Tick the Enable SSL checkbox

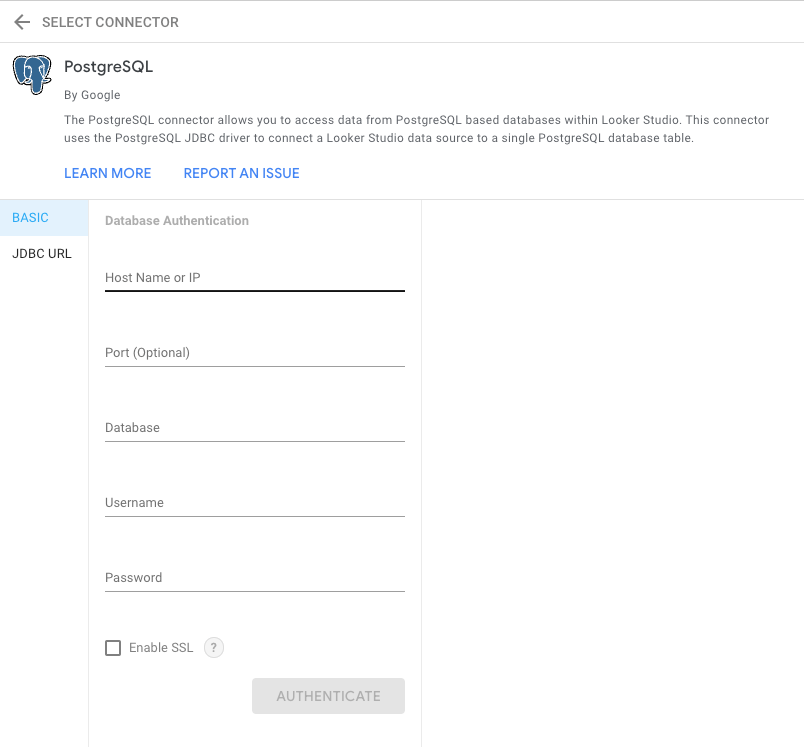(113, 648)
